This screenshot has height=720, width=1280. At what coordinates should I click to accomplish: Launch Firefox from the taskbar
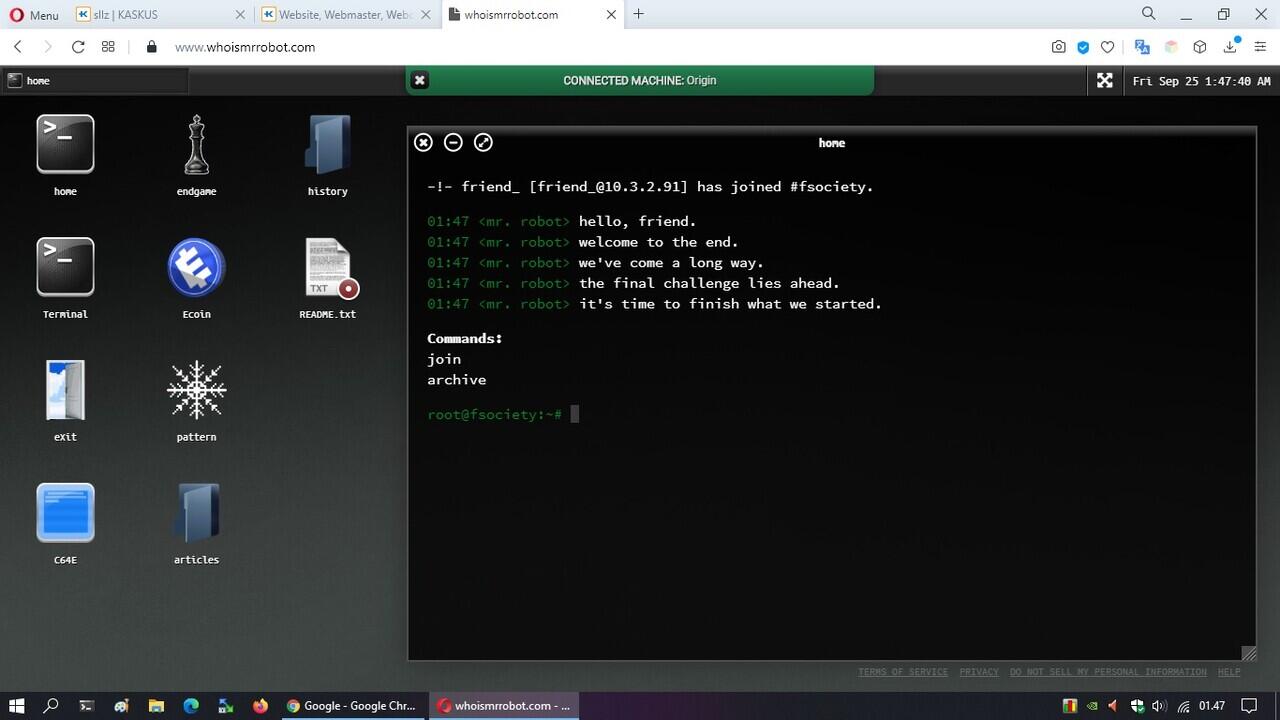261,705
